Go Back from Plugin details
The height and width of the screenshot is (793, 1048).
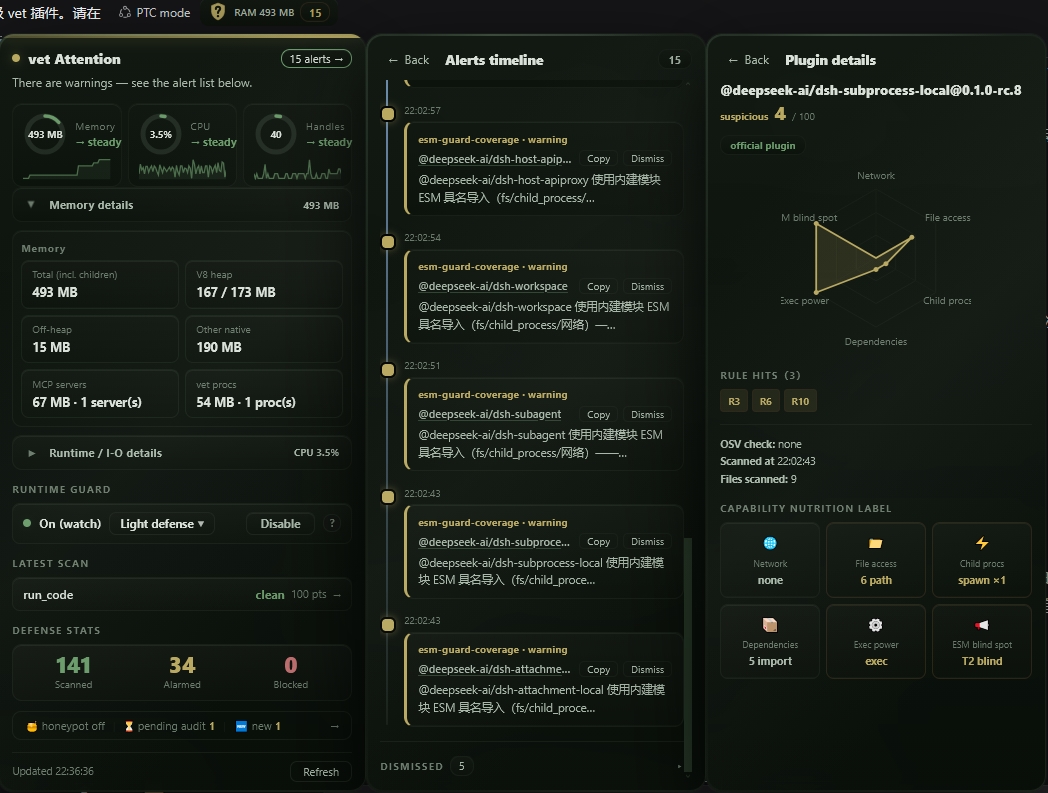749,60
